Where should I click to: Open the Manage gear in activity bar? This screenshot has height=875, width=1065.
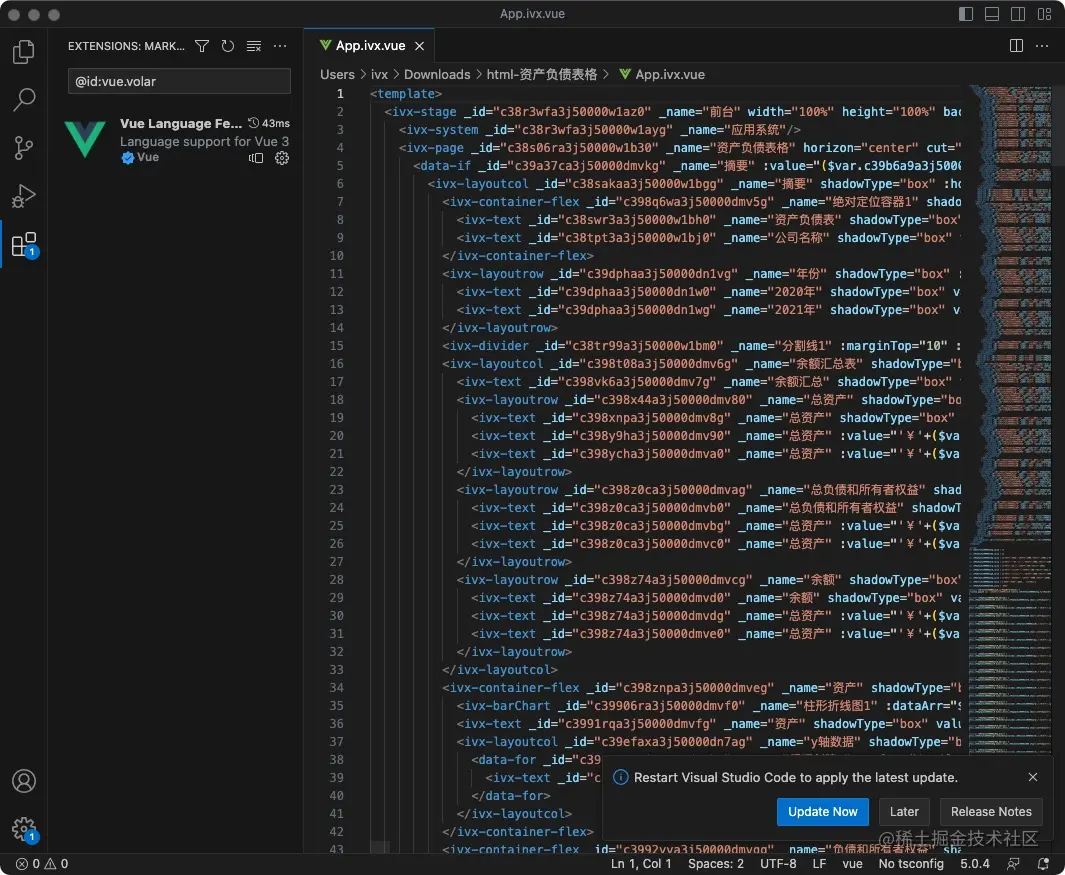click(24, 829)
